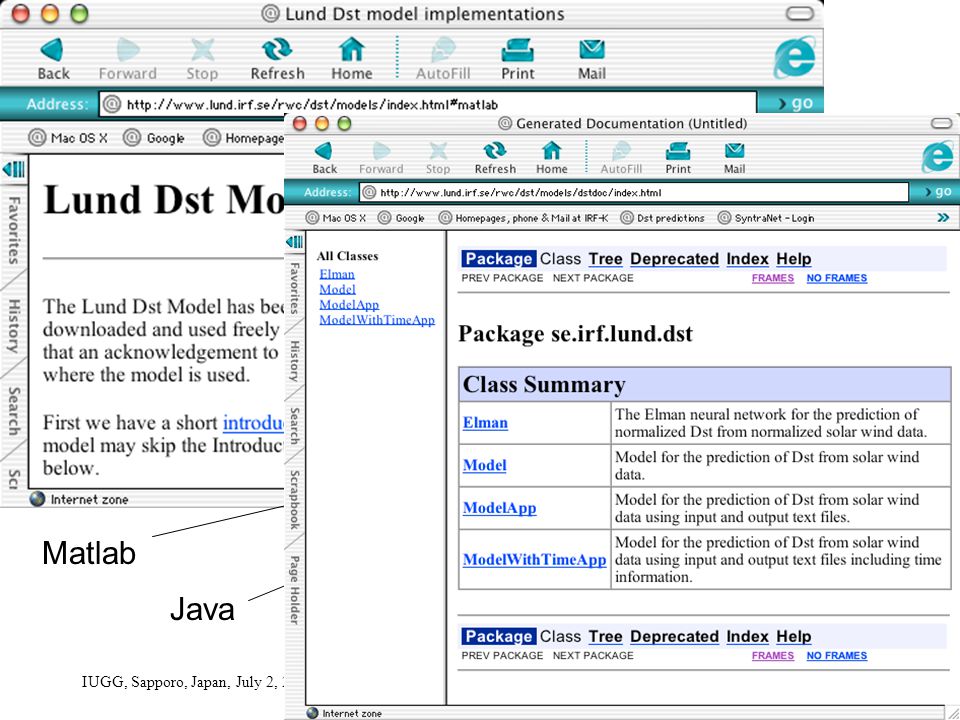
Task: Click AutoFill in Lund Dst model window
Action: coord(443,59)
